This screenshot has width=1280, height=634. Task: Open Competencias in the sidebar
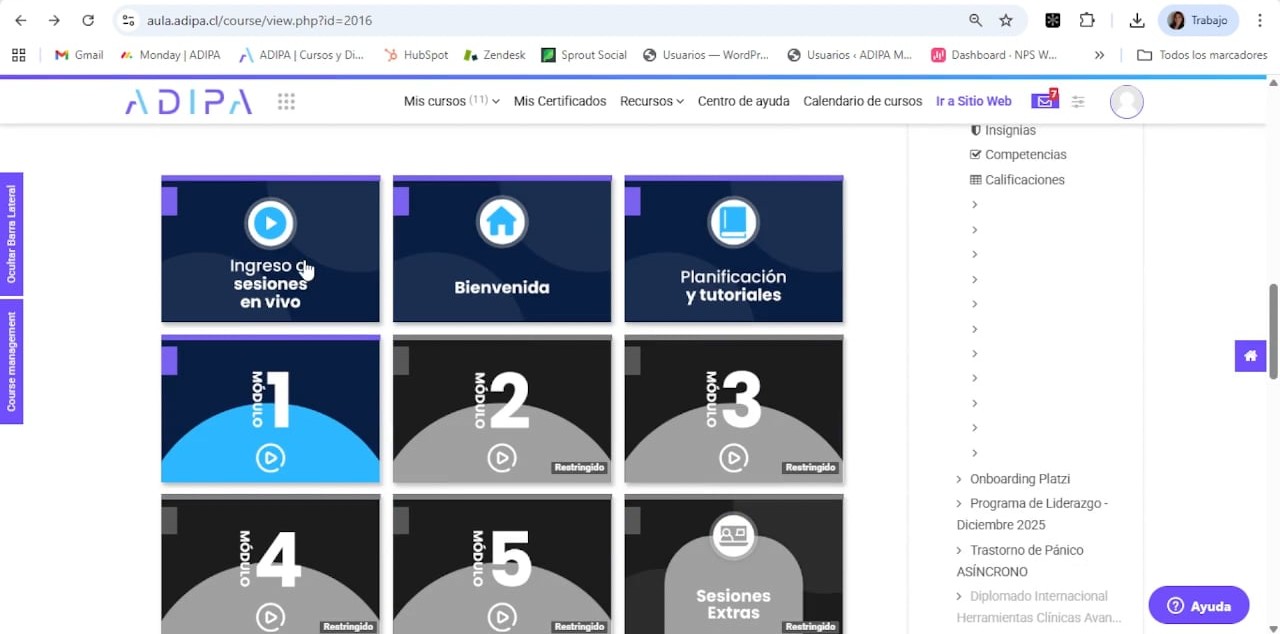tap(1018, 155)
